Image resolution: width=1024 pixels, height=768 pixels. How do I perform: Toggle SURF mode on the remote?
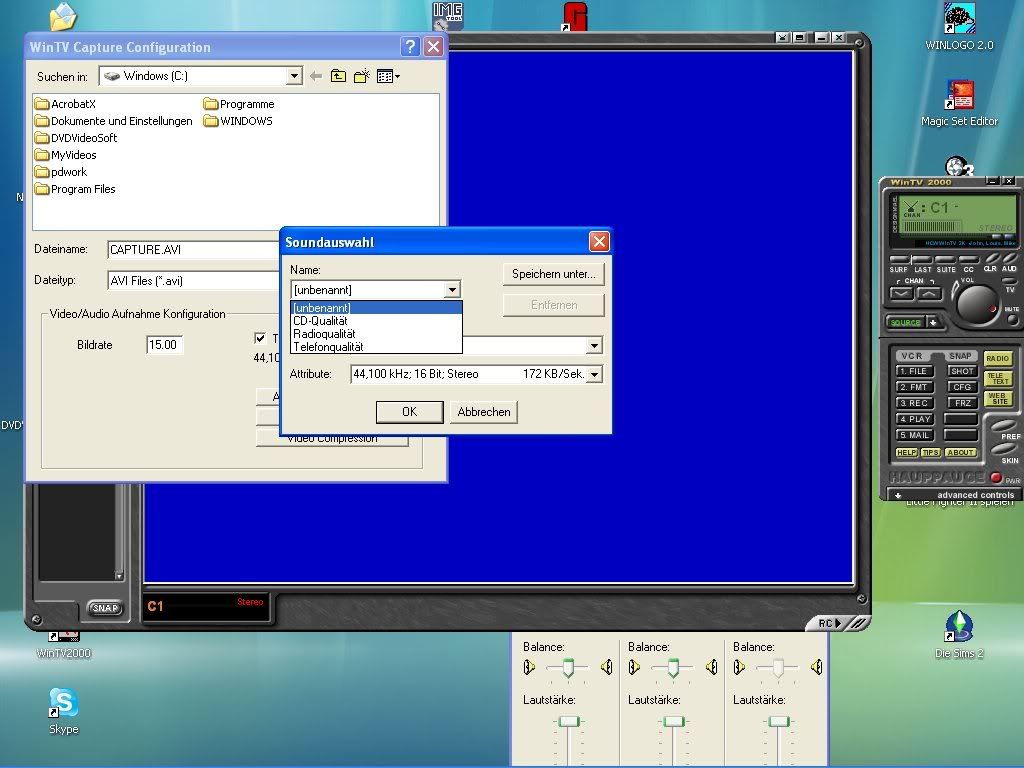coord(899,260)
